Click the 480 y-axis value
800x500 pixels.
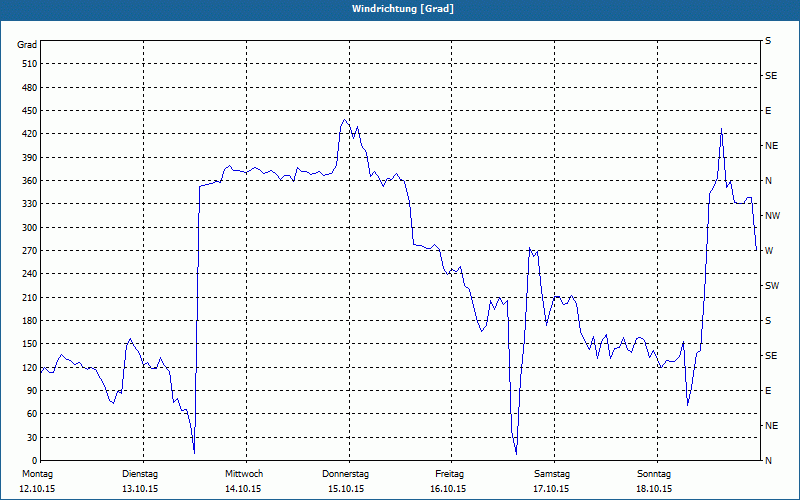[29, 88]
